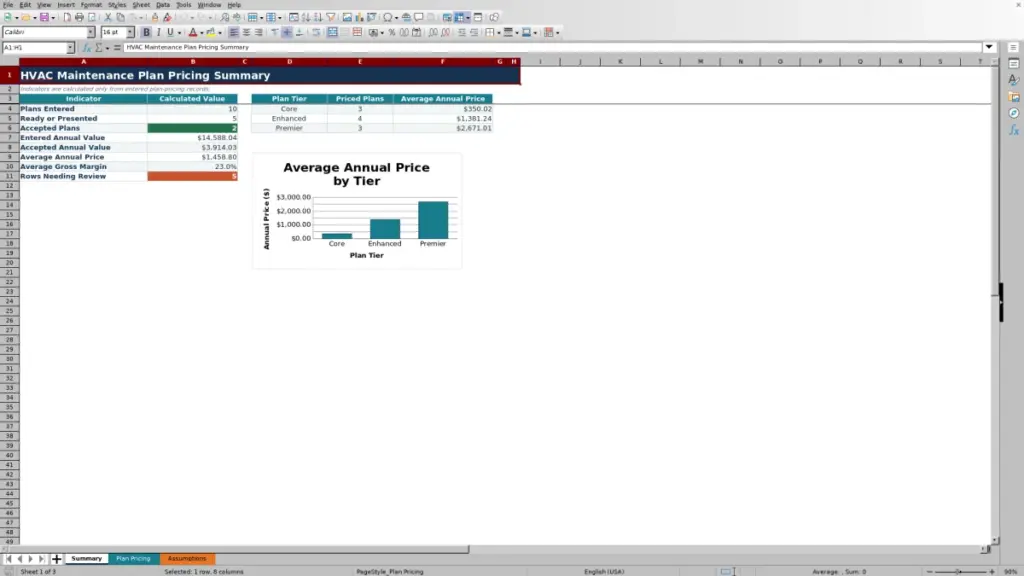Switch to the Assumptions sheet tab

pos(187,559)
